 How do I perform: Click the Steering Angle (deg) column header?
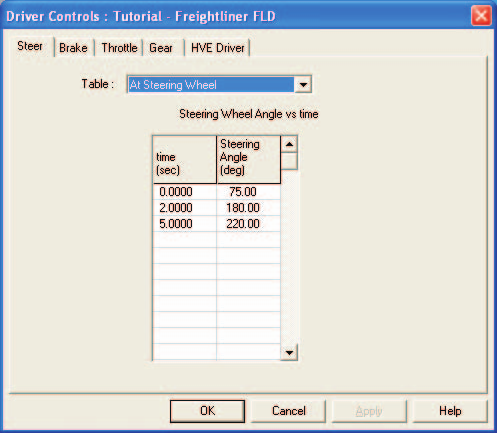249,160
